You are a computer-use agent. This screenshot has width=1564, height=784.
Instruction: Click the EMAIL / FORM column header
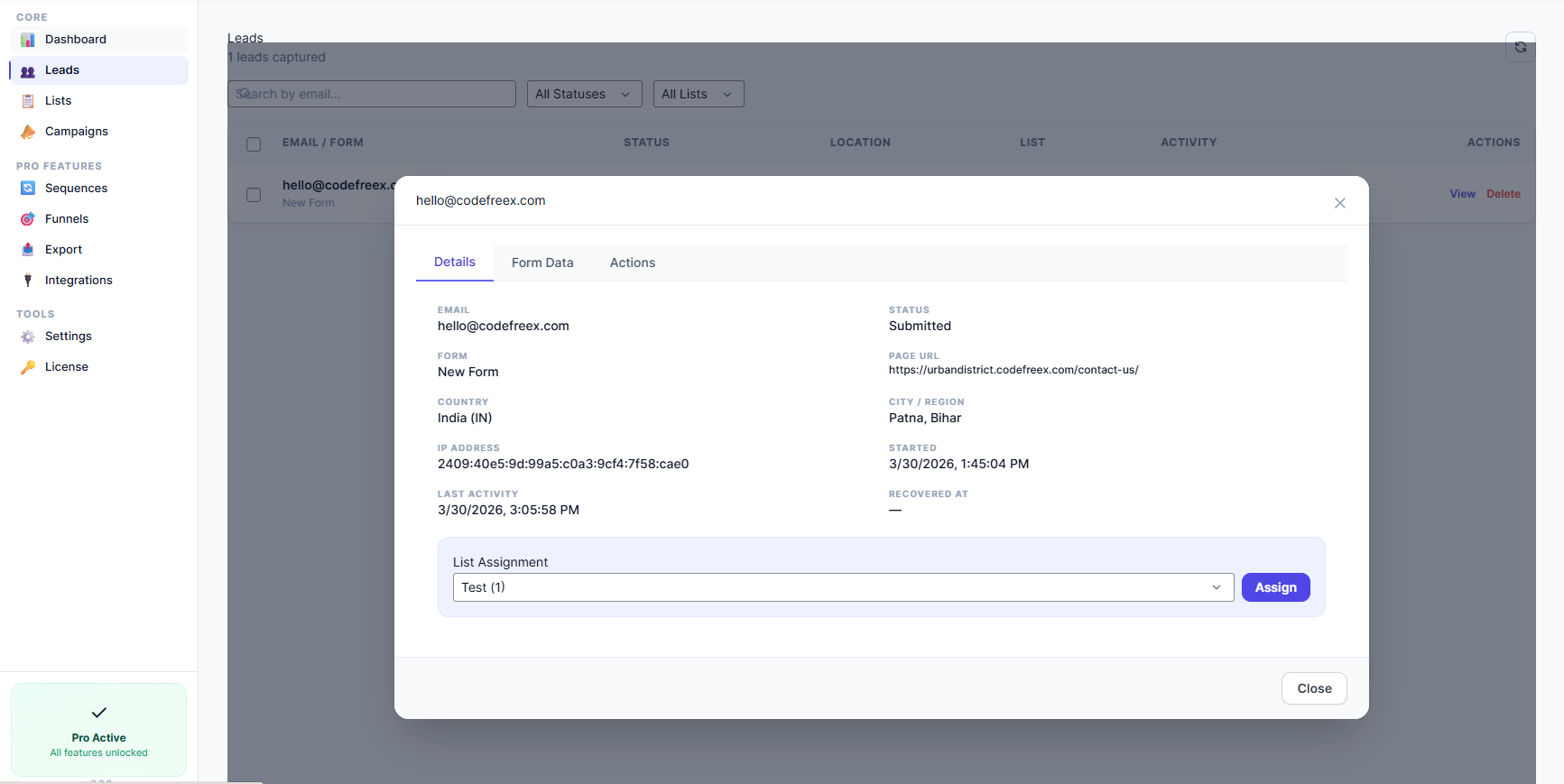click(323, 143)
